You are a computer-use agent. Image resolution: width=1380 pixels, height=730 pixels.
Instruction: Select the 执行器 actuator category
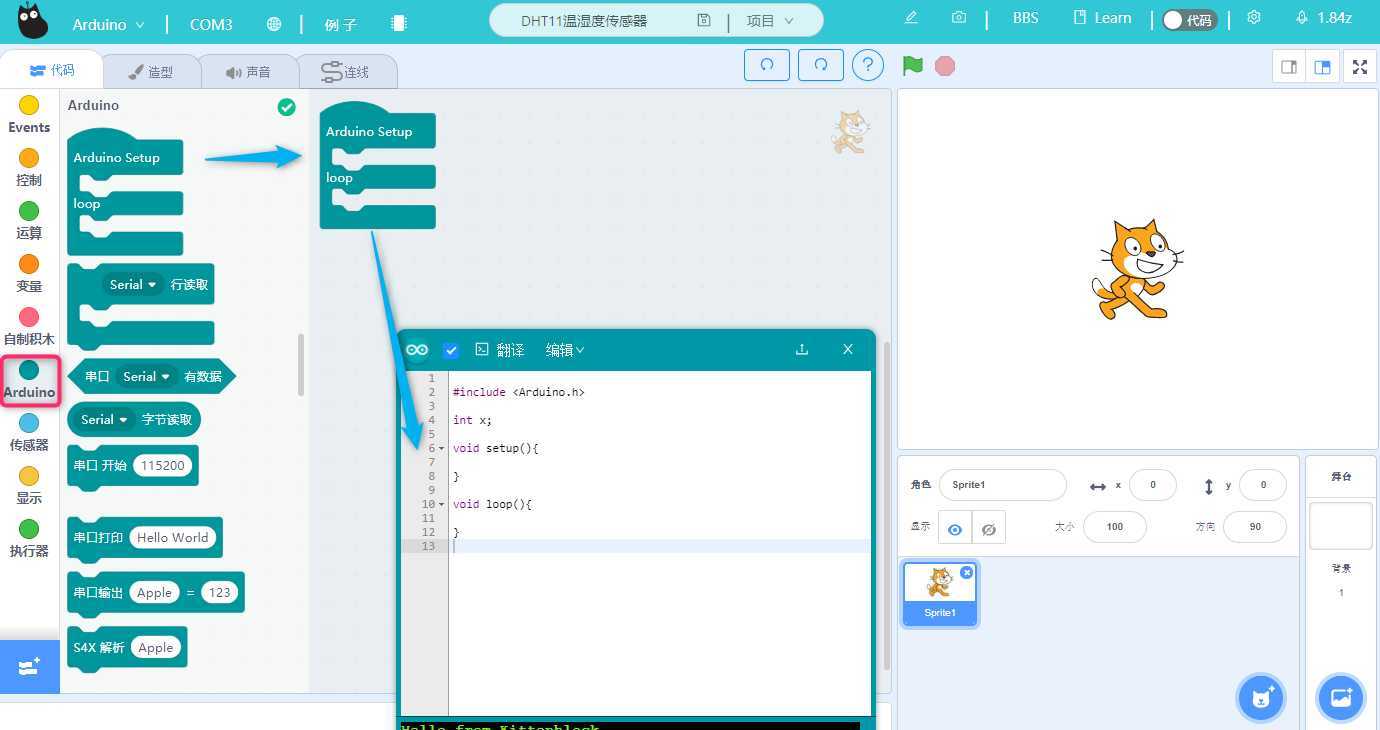(x=29, y=538)
